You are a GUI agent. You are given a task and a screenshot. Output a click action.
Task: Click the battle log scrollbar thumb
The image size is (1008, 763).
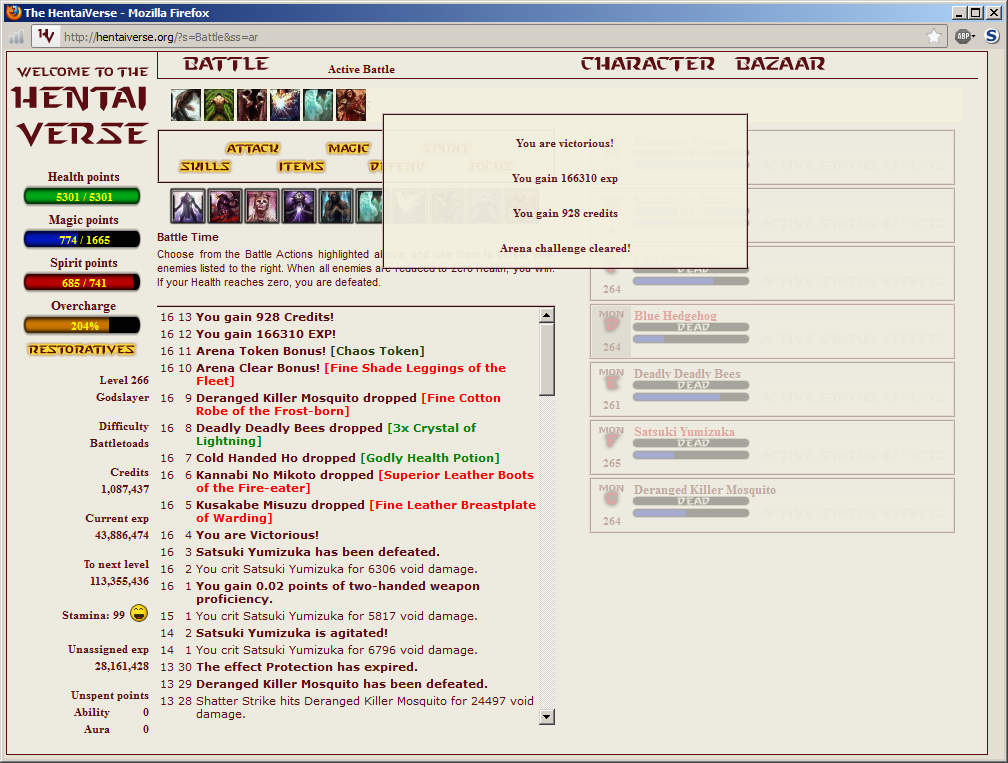[547, 359]
